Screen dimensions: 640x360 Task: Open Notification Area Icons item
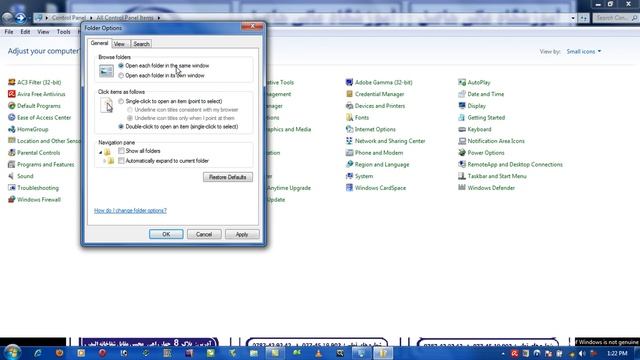[496, 141]
